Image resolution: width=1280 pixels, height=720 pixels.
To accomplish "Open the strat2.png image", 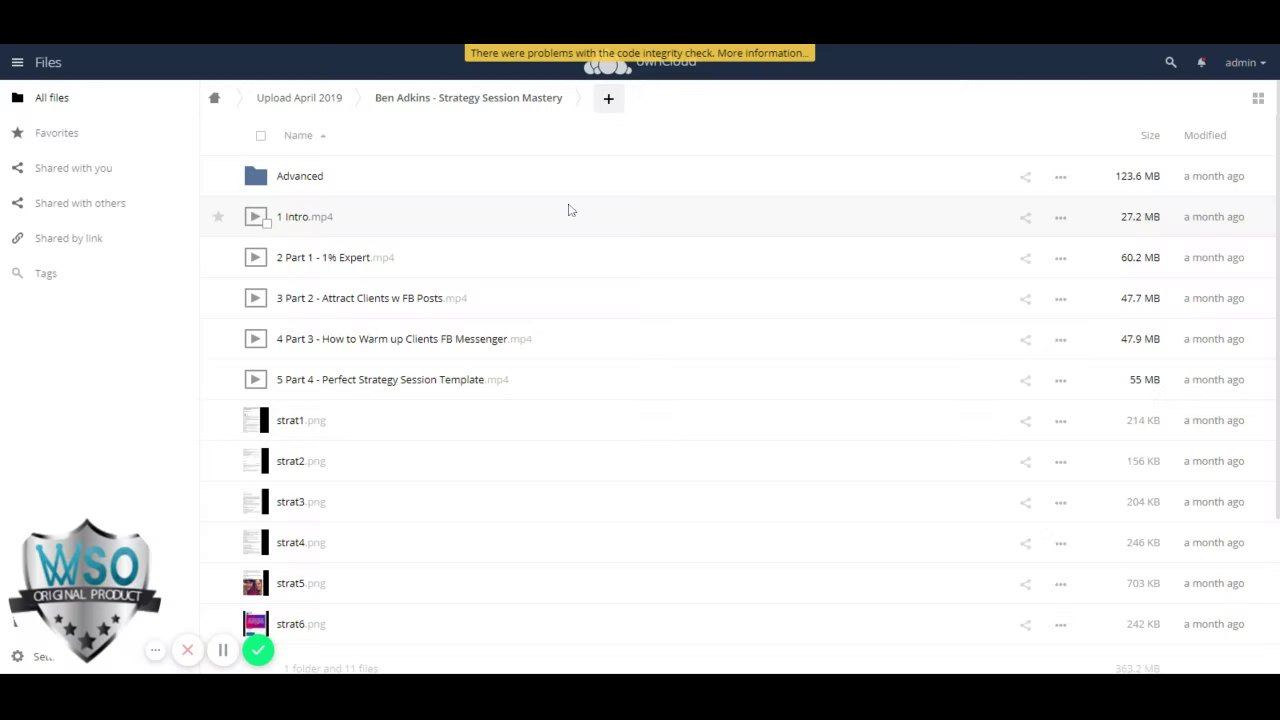I will pyautogui.click(x=301, y=461).
